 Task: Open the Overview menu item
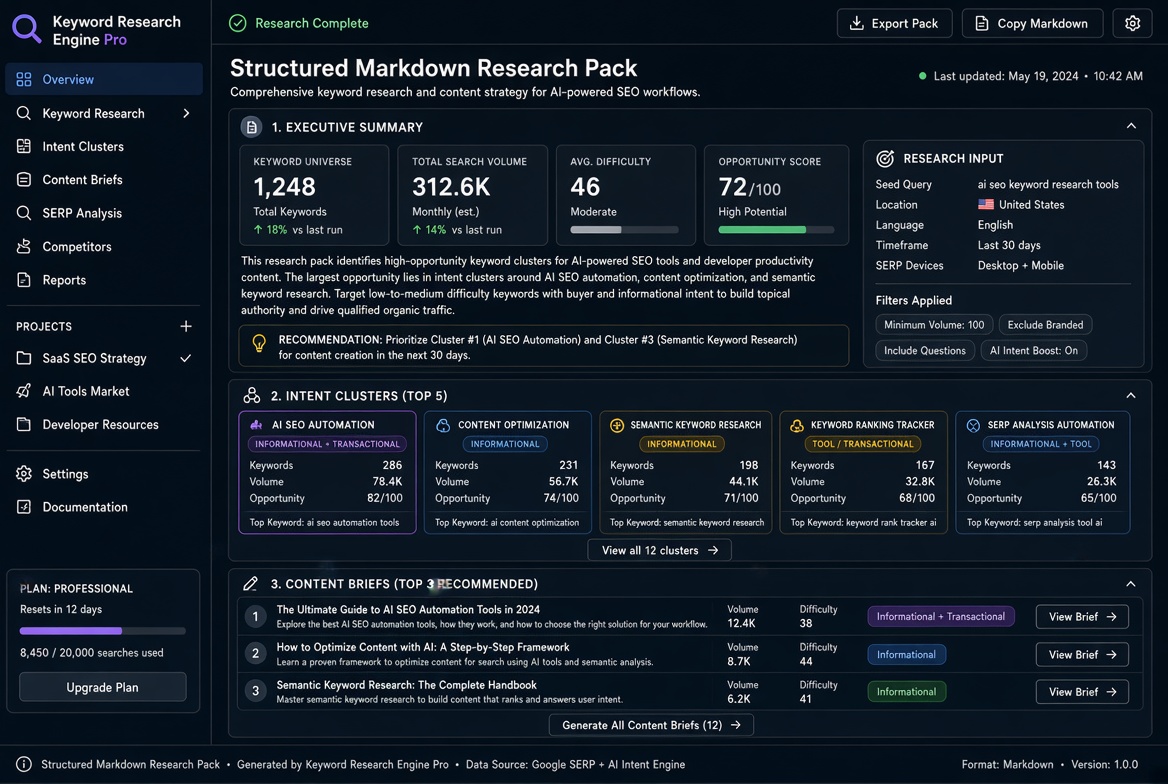pyautogui.click(x=104, y=79)
